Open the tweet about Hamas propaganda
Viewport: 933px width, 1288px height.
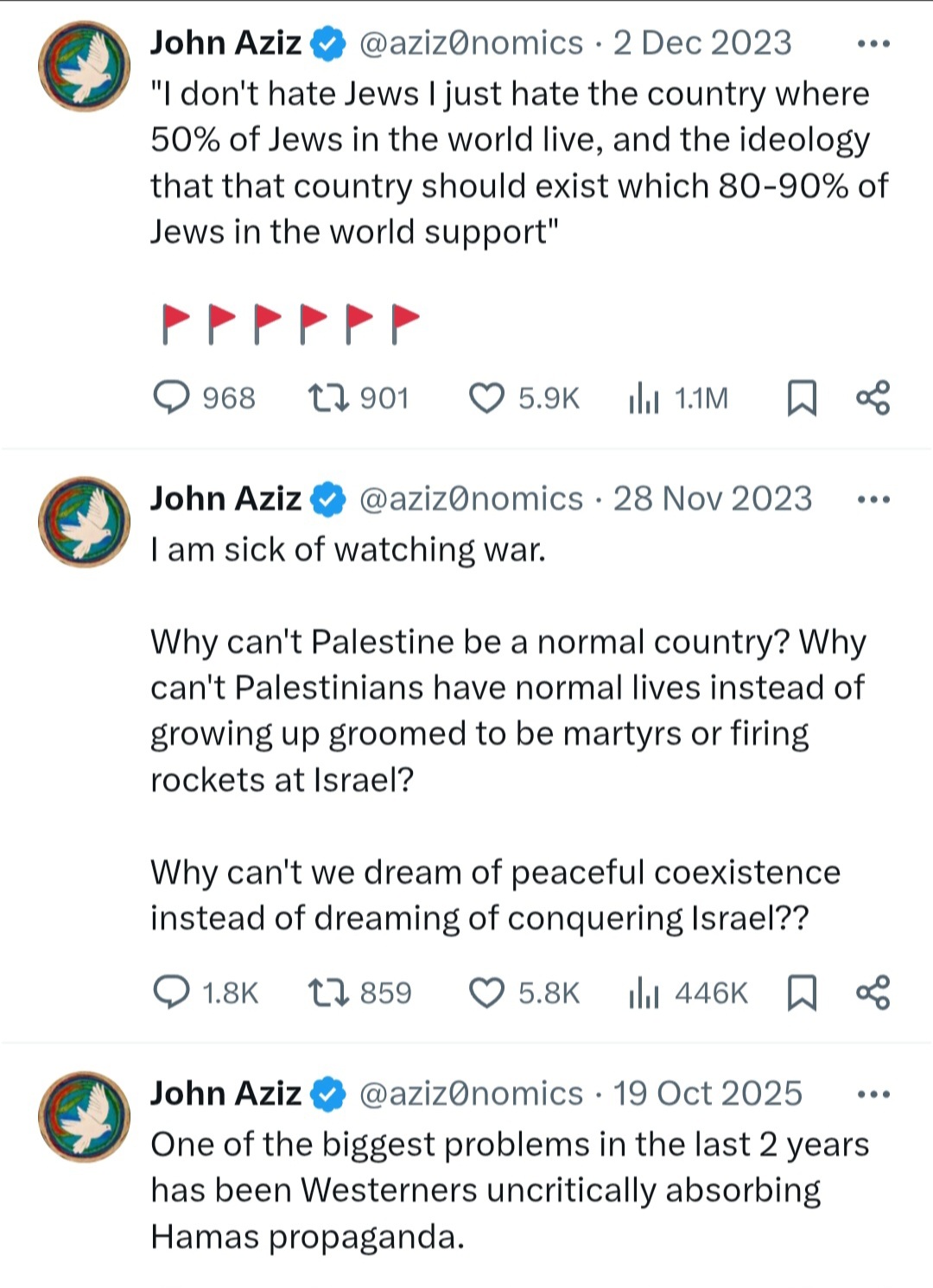click(x=510, y=1190)
